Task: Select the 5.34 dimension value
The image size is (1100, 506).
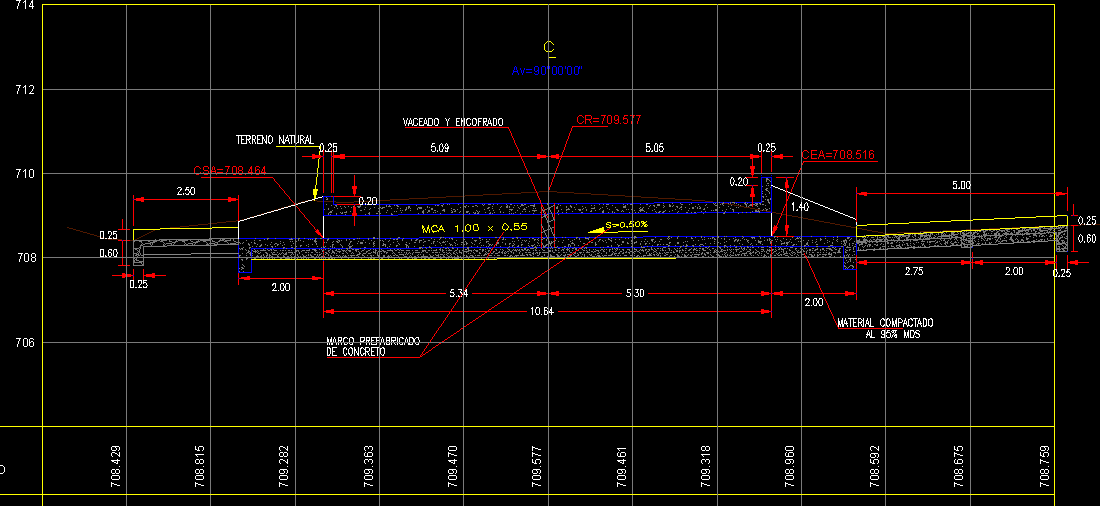Action: point(459,293)
